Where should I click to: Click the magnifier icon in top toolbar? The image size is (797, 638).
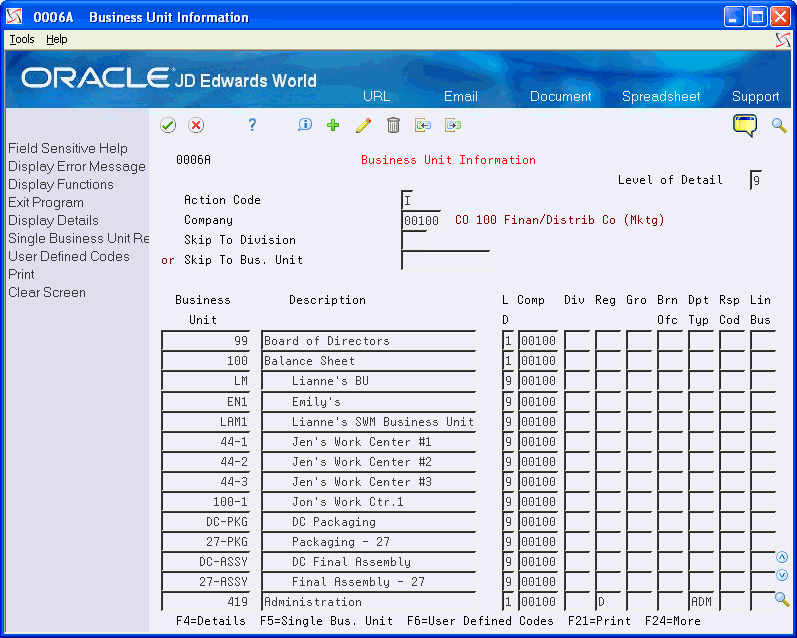coord(779,125)
